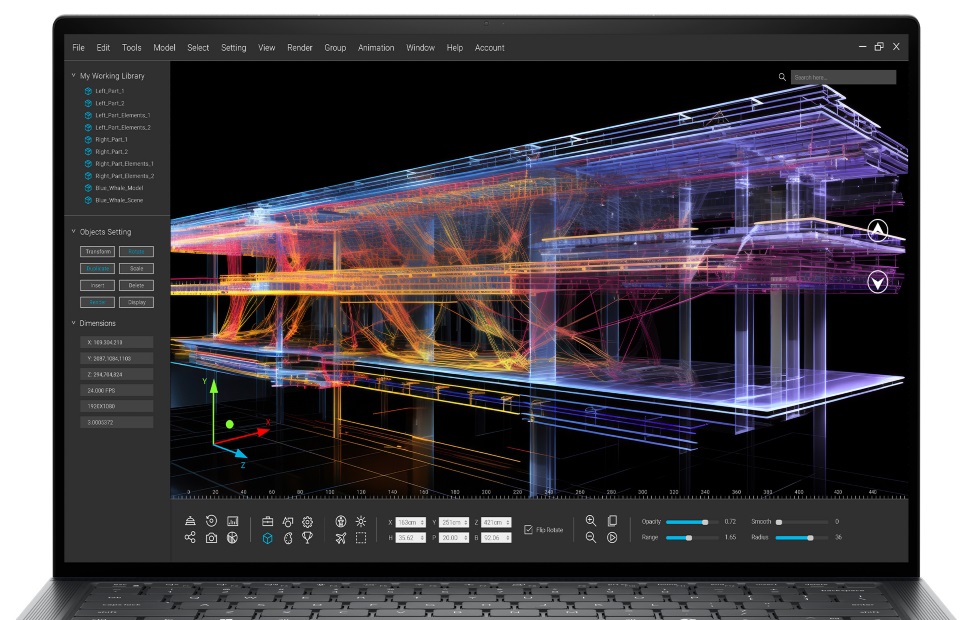Open the gear settings icon in toolbar

[308, 521]
